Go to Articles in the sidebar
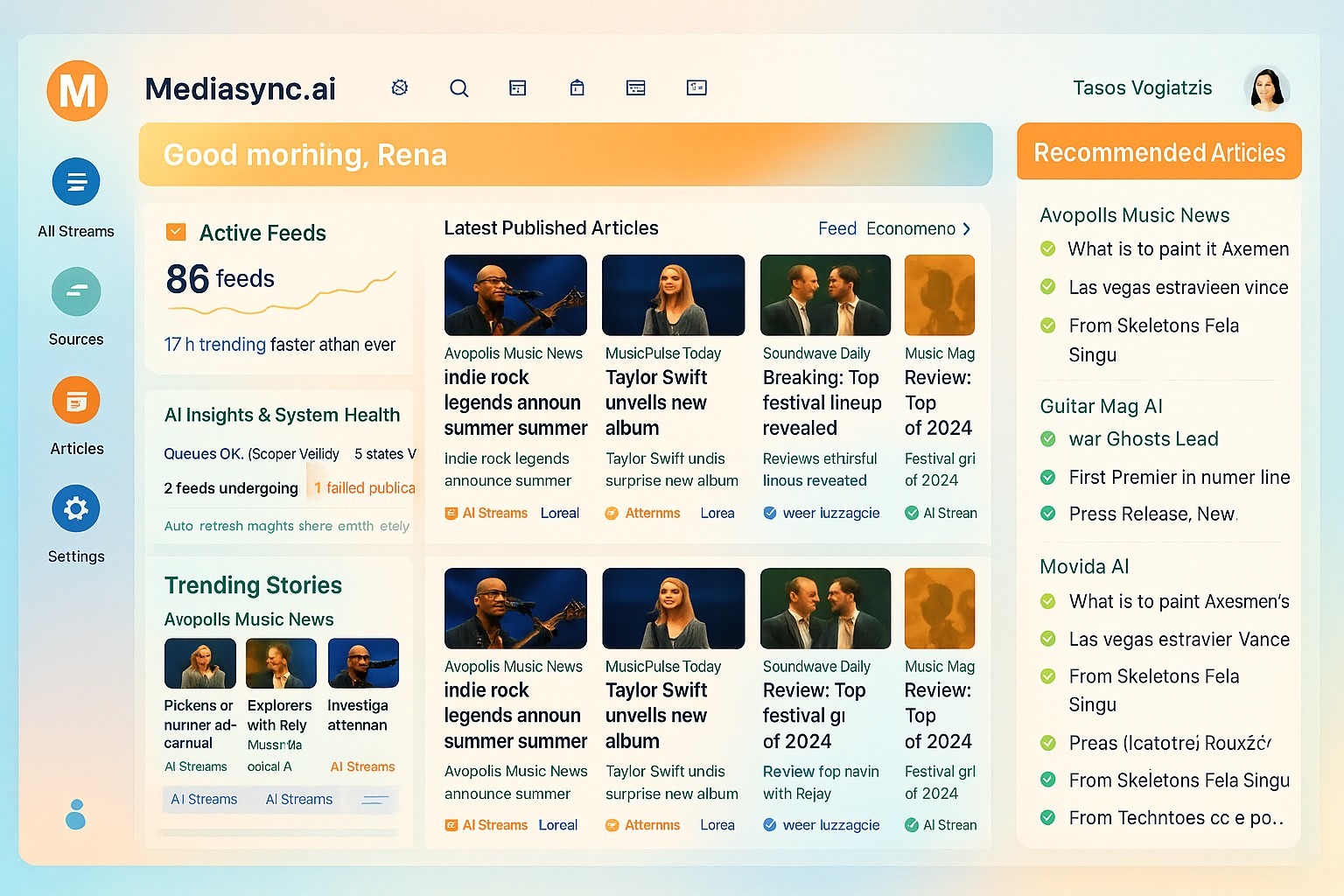Image resolution: width=1344 pixels, height=896 pixels. [x=76, y=401]
